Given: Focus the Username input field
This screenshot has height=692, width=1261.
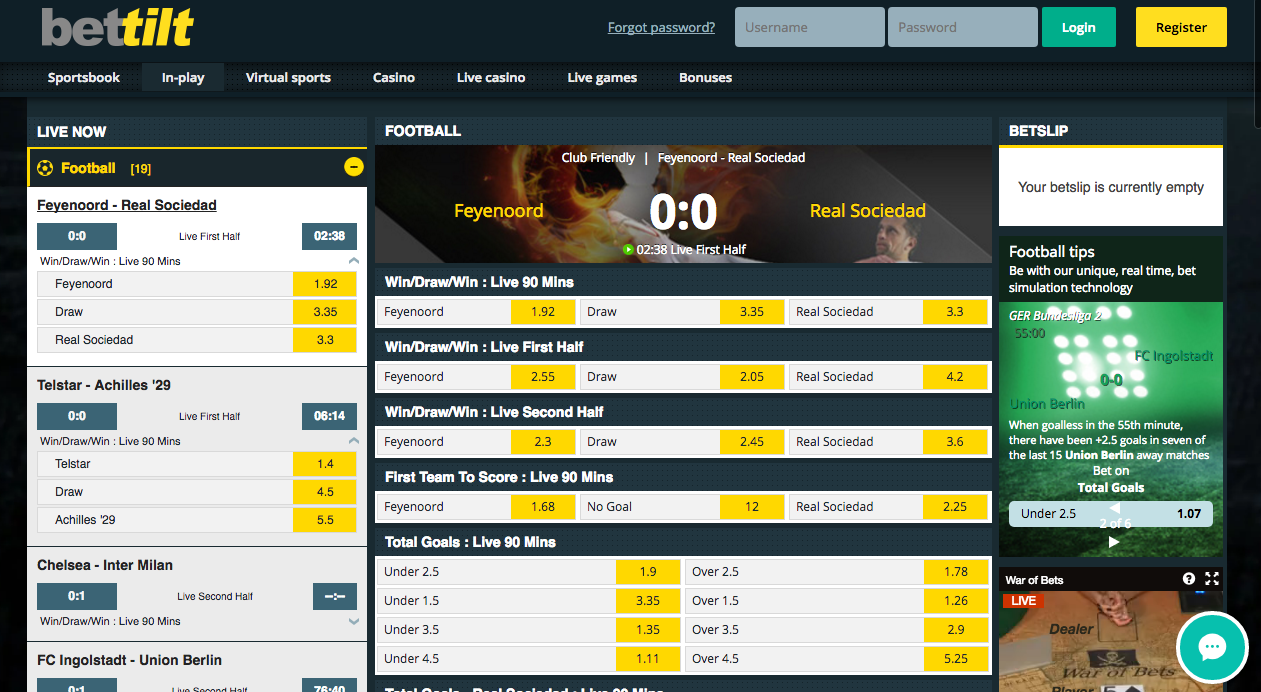Looking at the screenshot, I should pos(809,27).
